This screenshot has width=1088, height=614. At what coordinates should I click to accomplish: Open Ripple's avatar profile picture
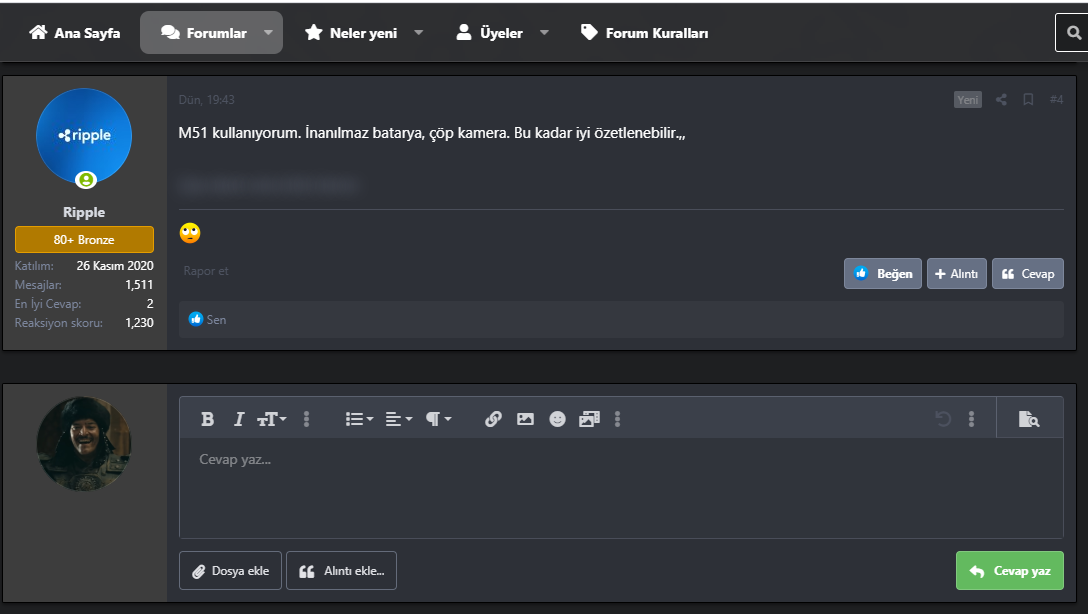(x=84, y=136)
